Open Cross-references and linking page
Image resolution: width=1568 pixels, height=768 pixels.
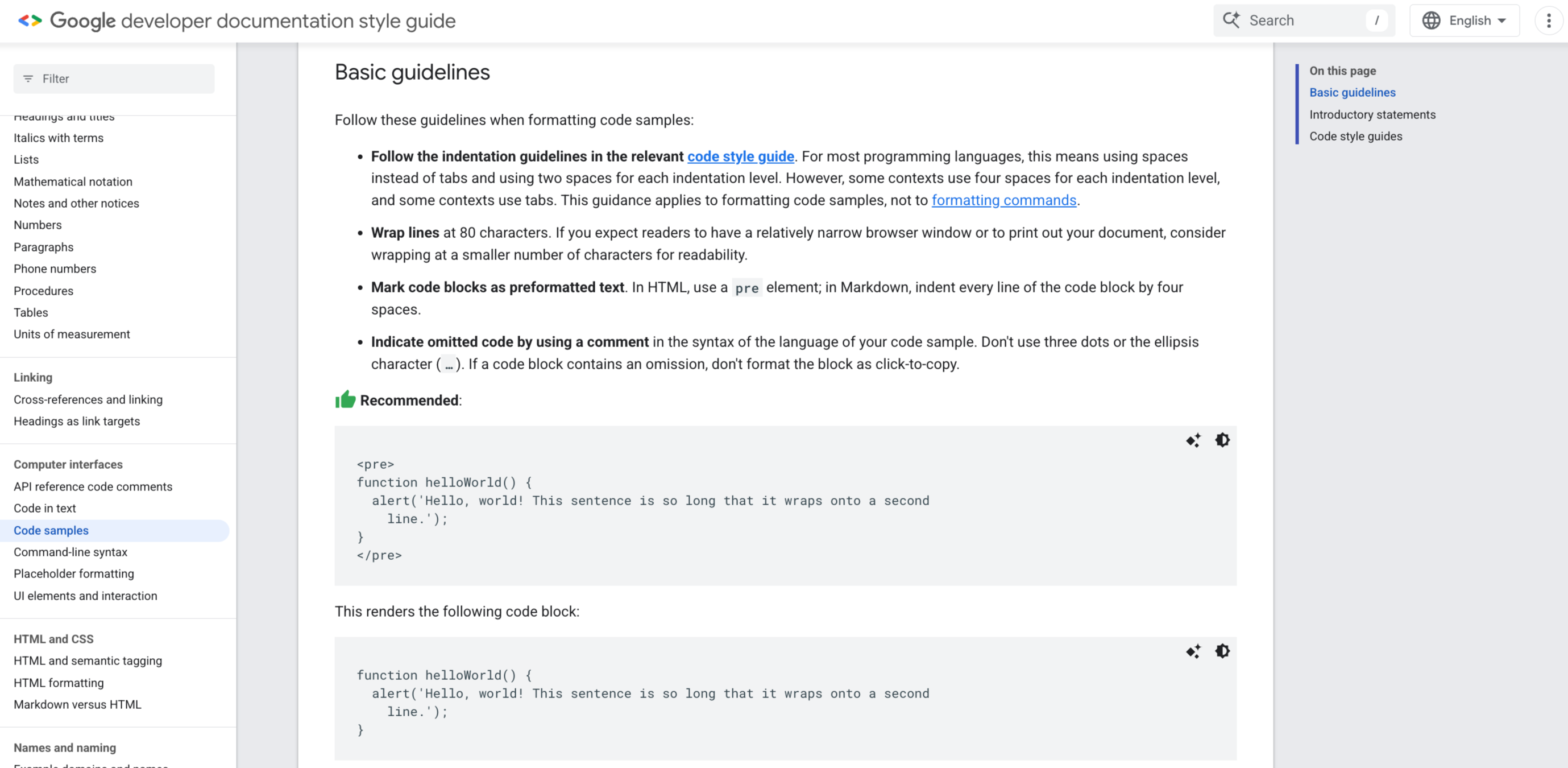pos(88,399)
